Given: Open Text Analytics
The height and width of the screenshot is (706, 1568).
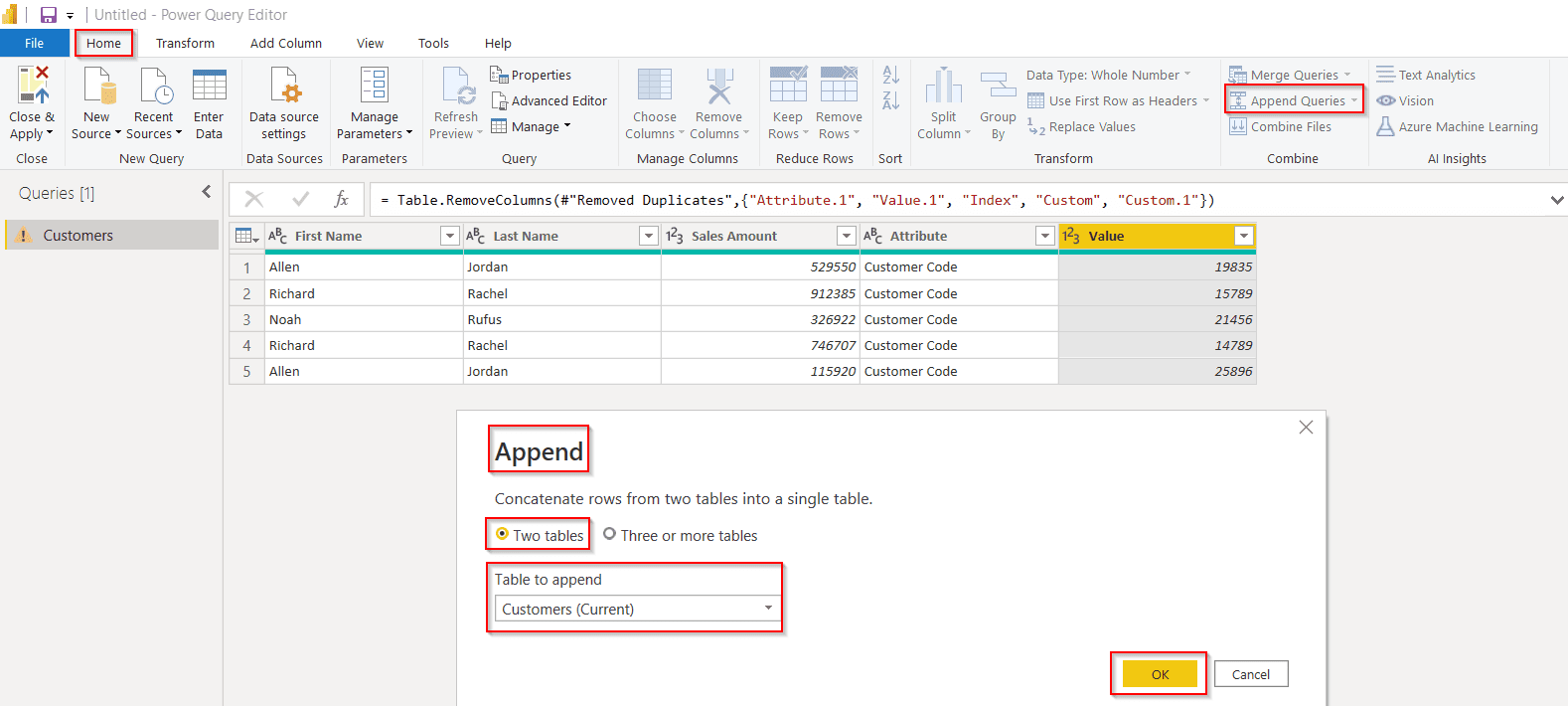Looking at the screenshot, I should pos(1426,75).
